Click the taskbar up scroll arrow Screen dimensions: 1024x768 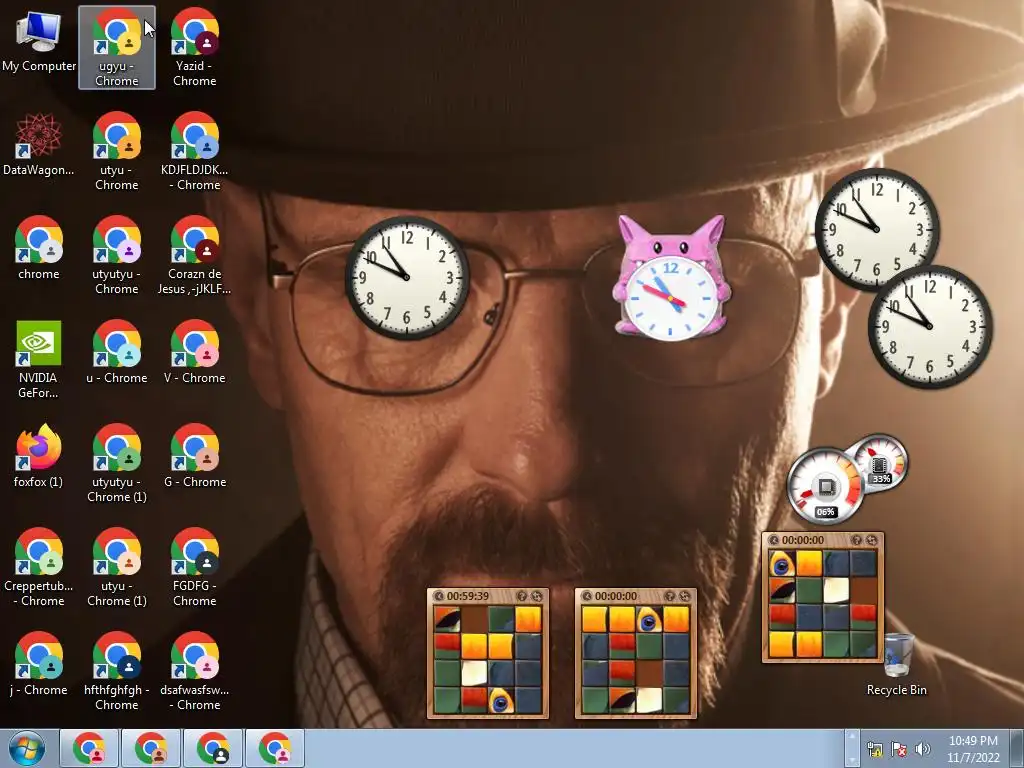pos(851,738)
